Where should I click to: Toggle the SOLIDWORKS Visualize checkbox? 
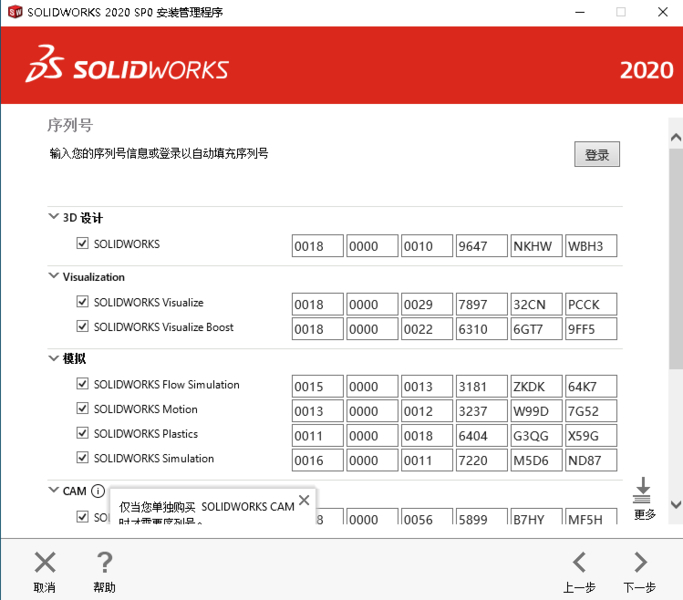(82, 302)
